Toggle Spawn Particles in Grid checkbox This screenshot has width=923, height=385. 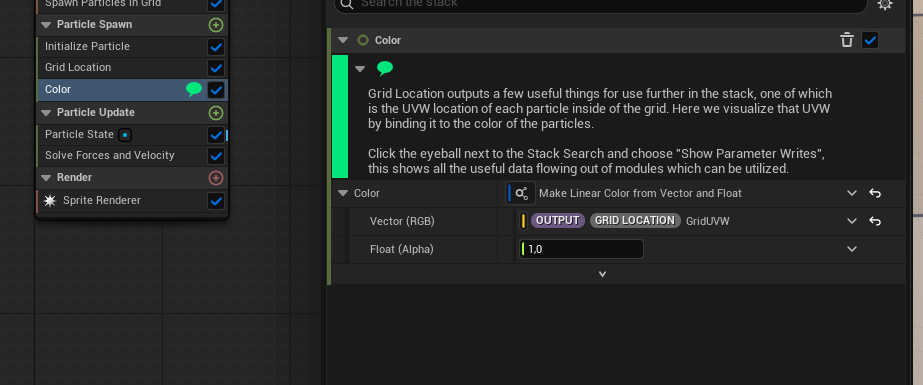pyautogui.click(x=216, y=4)
